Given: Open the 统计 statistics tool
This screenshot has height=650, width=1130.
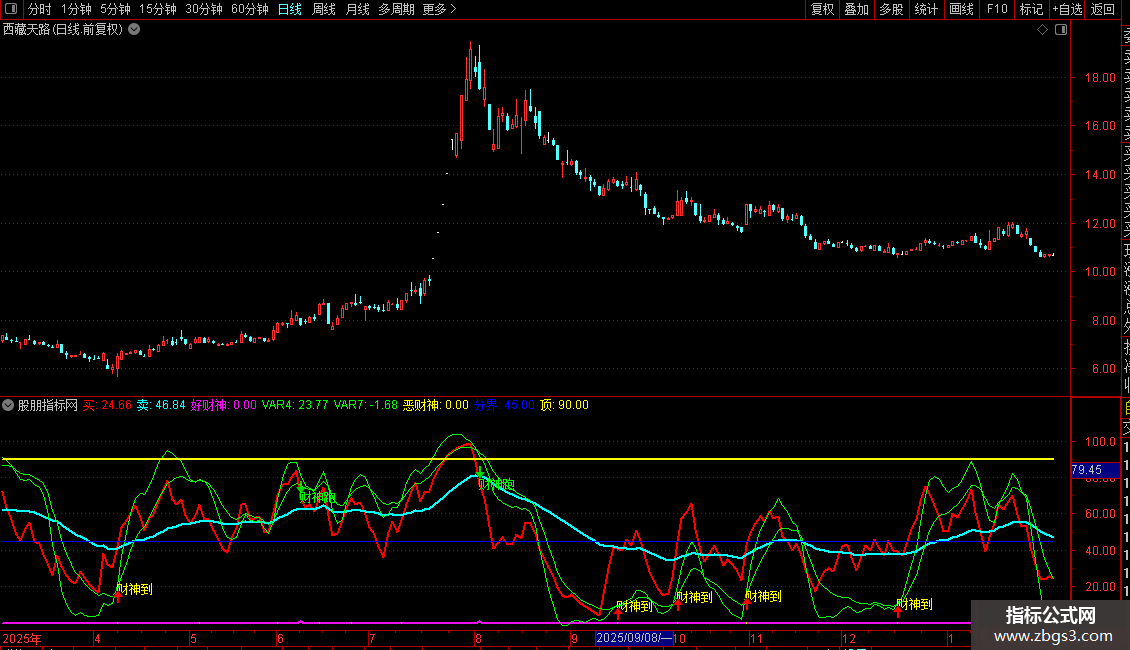Looking at the screenshot, I should [x=926, y=9].
